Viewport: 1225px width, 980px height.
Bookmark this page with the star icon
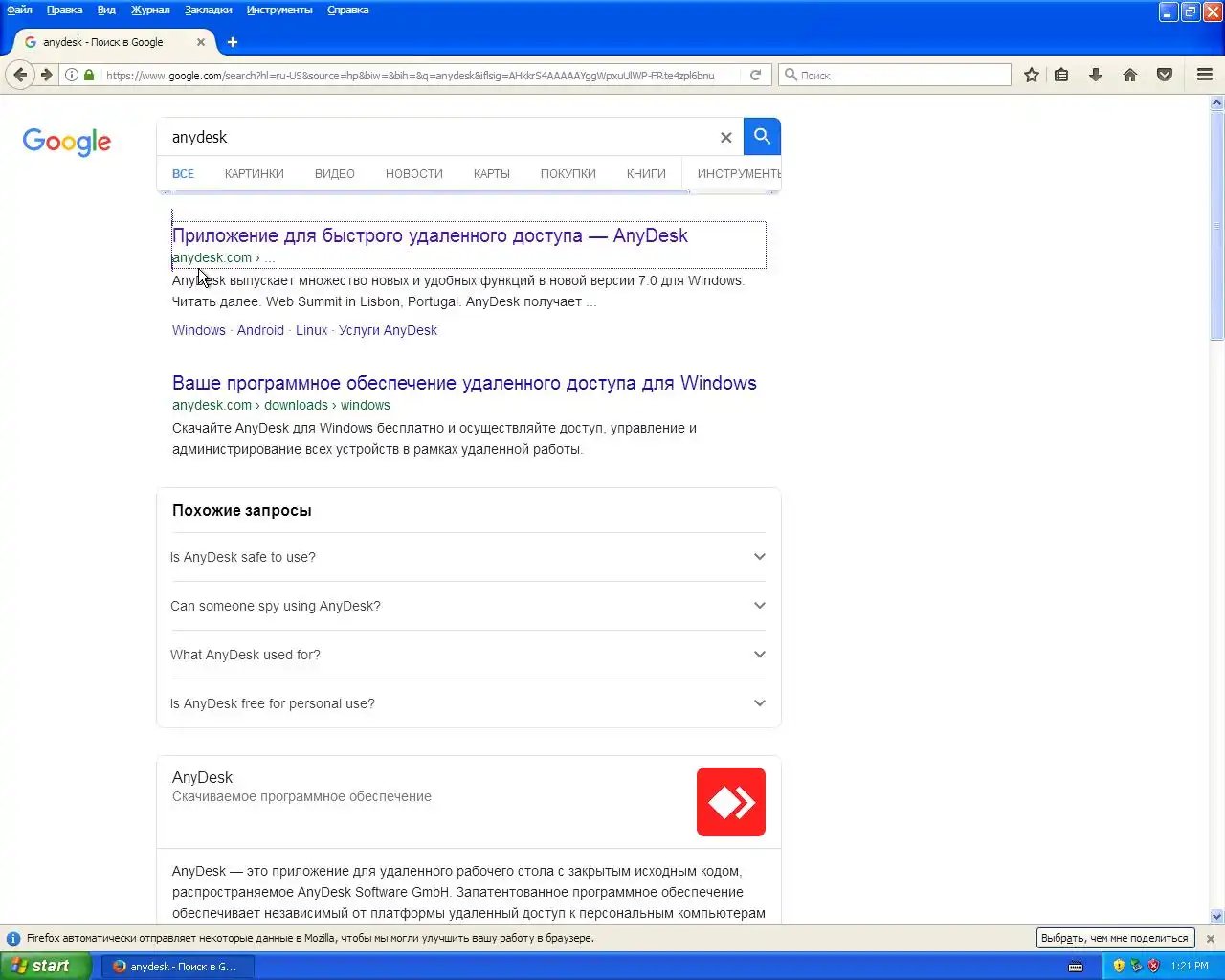point(1032,75)
